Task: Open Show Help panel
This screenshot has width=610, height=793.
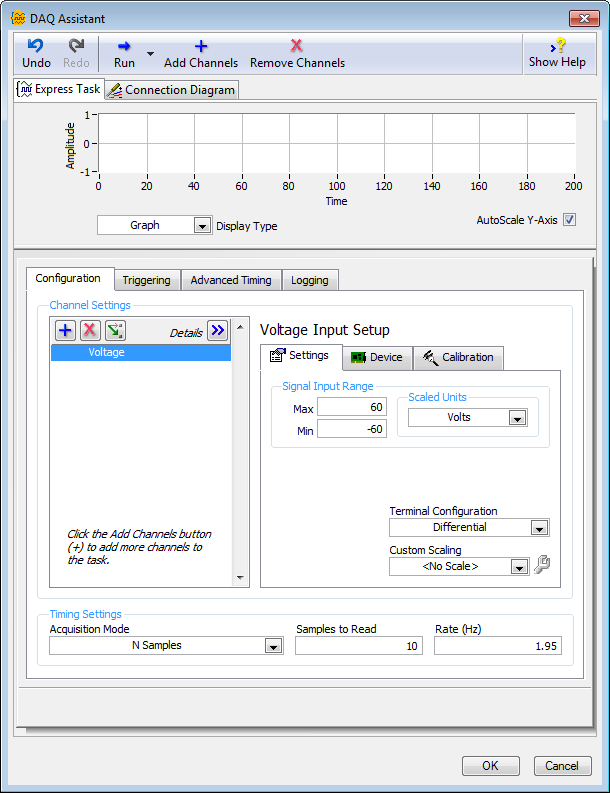Action: click(557, 53)
